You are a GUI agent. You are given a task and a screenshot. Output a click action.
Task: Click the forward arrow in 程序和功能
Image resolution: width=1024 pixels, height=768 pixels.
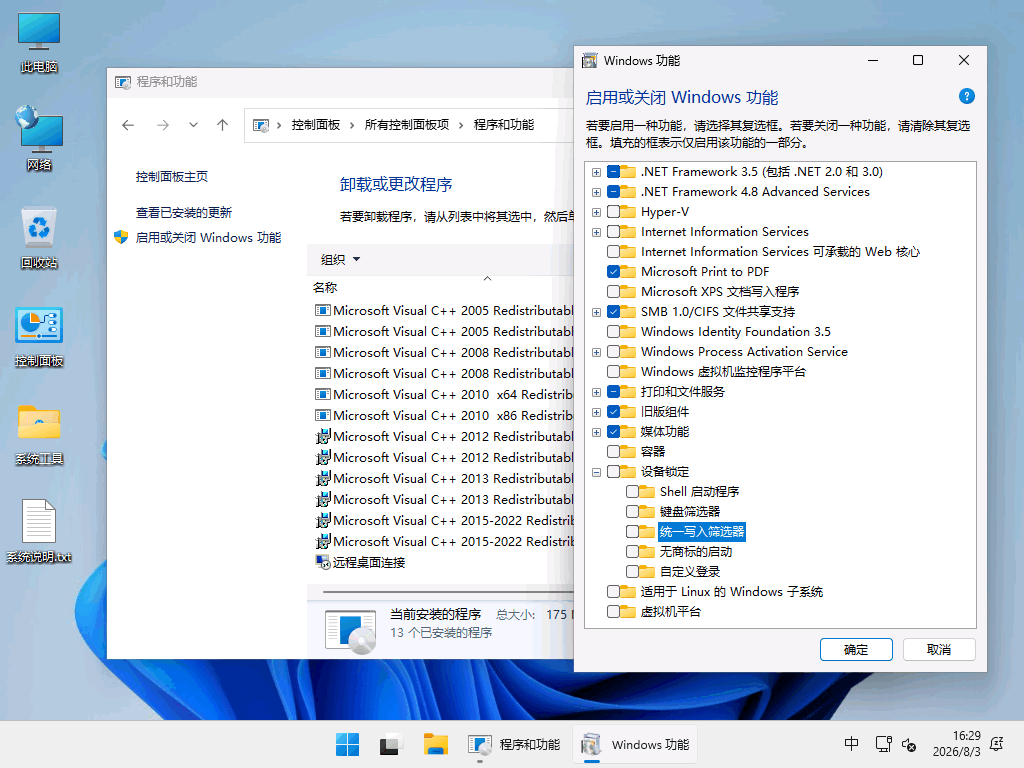tap(163, 125)
